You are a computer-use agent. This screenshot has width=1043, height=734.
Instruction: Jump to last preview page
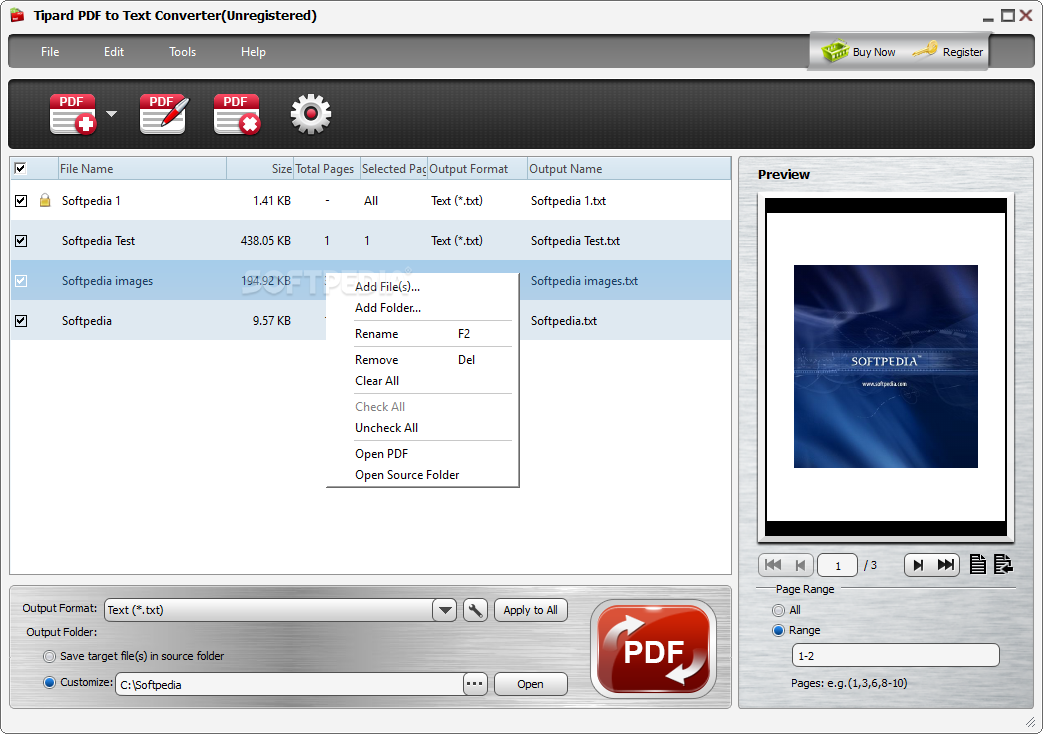(945, 565)
